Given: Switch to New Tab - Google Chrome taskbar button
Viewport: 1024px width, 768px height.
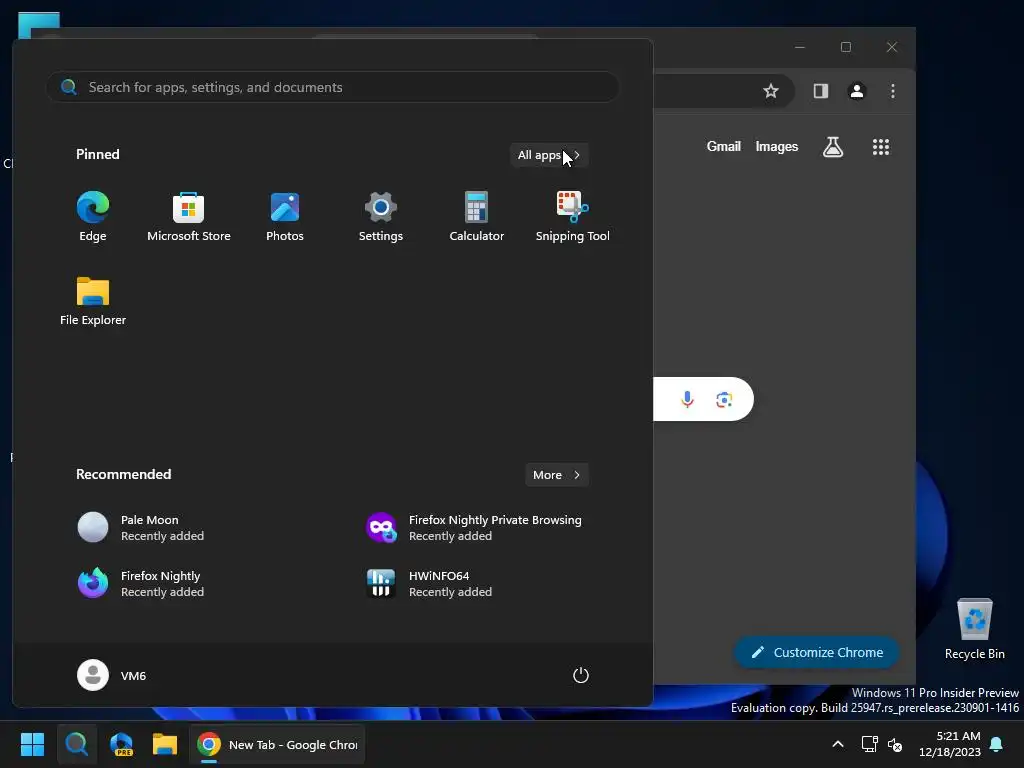Looking at the screenshot, I should 278,744.
